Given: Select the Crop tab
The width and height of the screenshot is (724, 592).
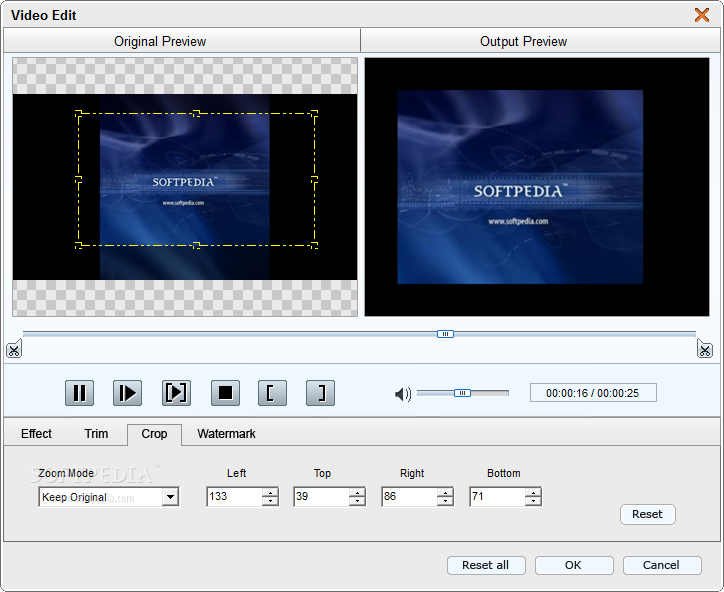Looking at the screenshot, I should point(154,434).
